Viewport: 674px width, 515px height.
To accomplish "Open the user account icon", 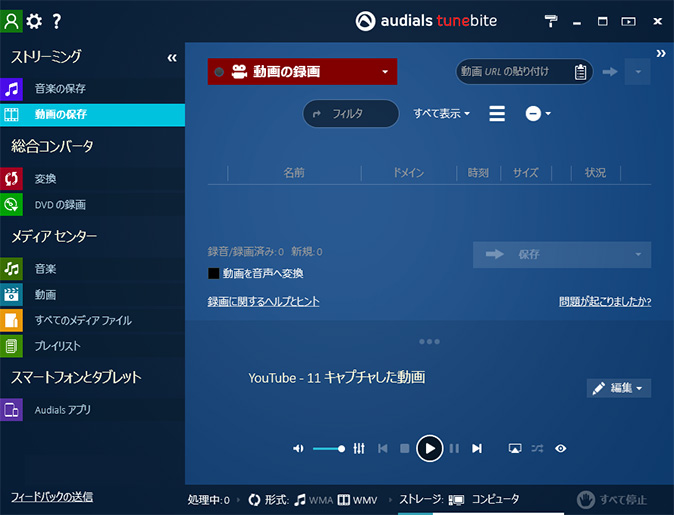I will (11, 21).
